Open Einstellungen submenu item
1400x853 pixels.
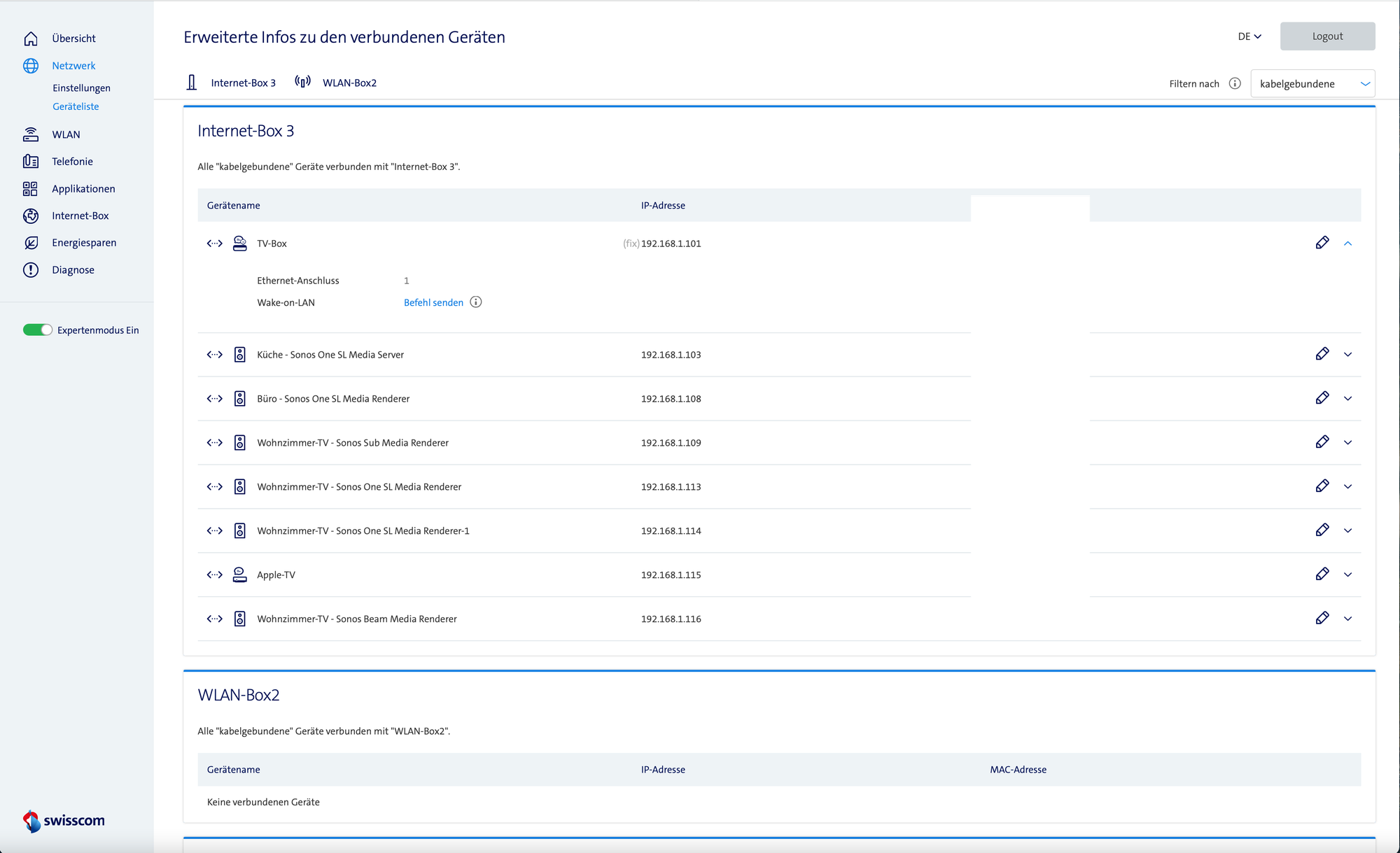(81, 88)
